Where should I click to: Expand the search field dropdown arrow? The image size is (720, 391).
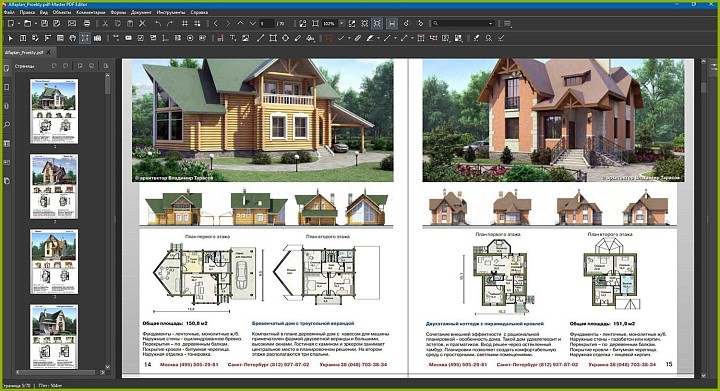tap(490, 23)
